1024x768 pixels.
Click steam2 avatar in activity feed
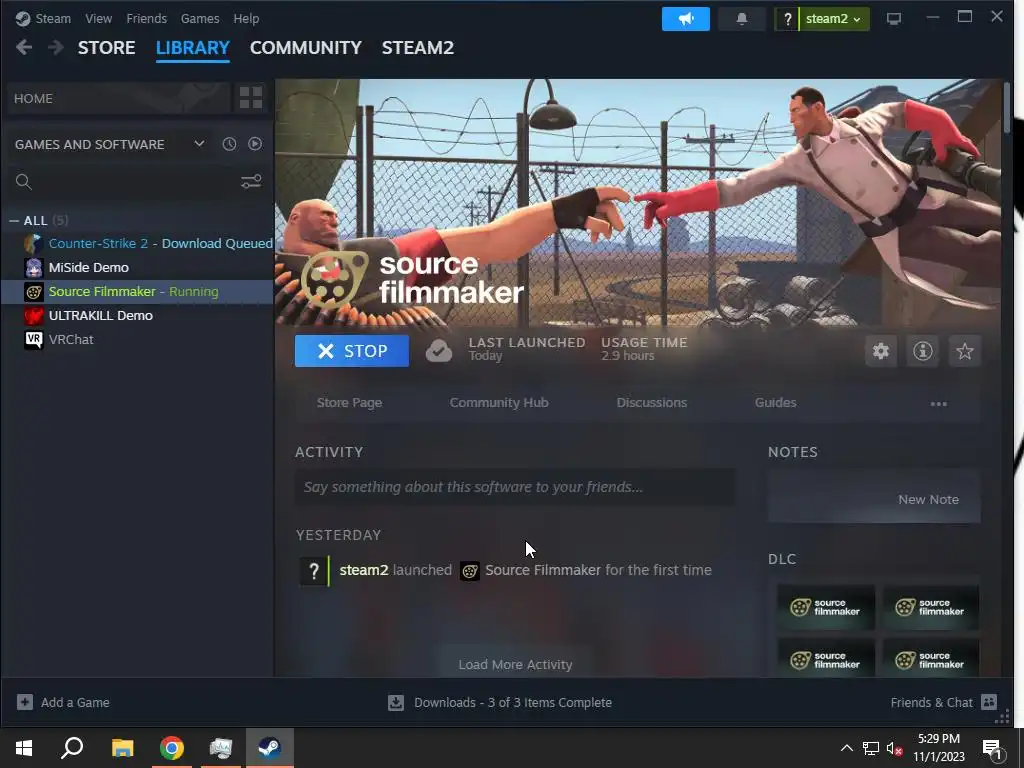(314, 570)
